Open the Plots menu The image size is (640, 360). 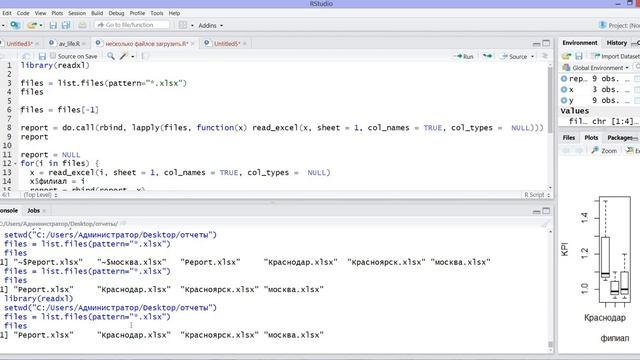[57, 13]
